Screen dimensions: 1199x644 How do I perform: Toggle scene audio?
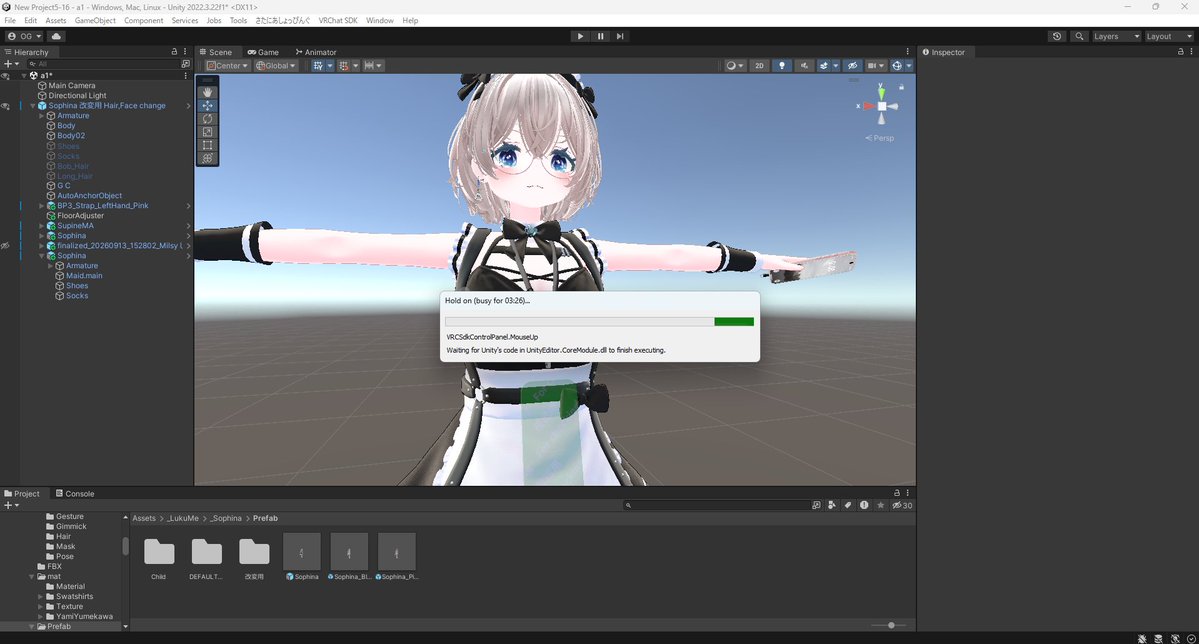804,66
